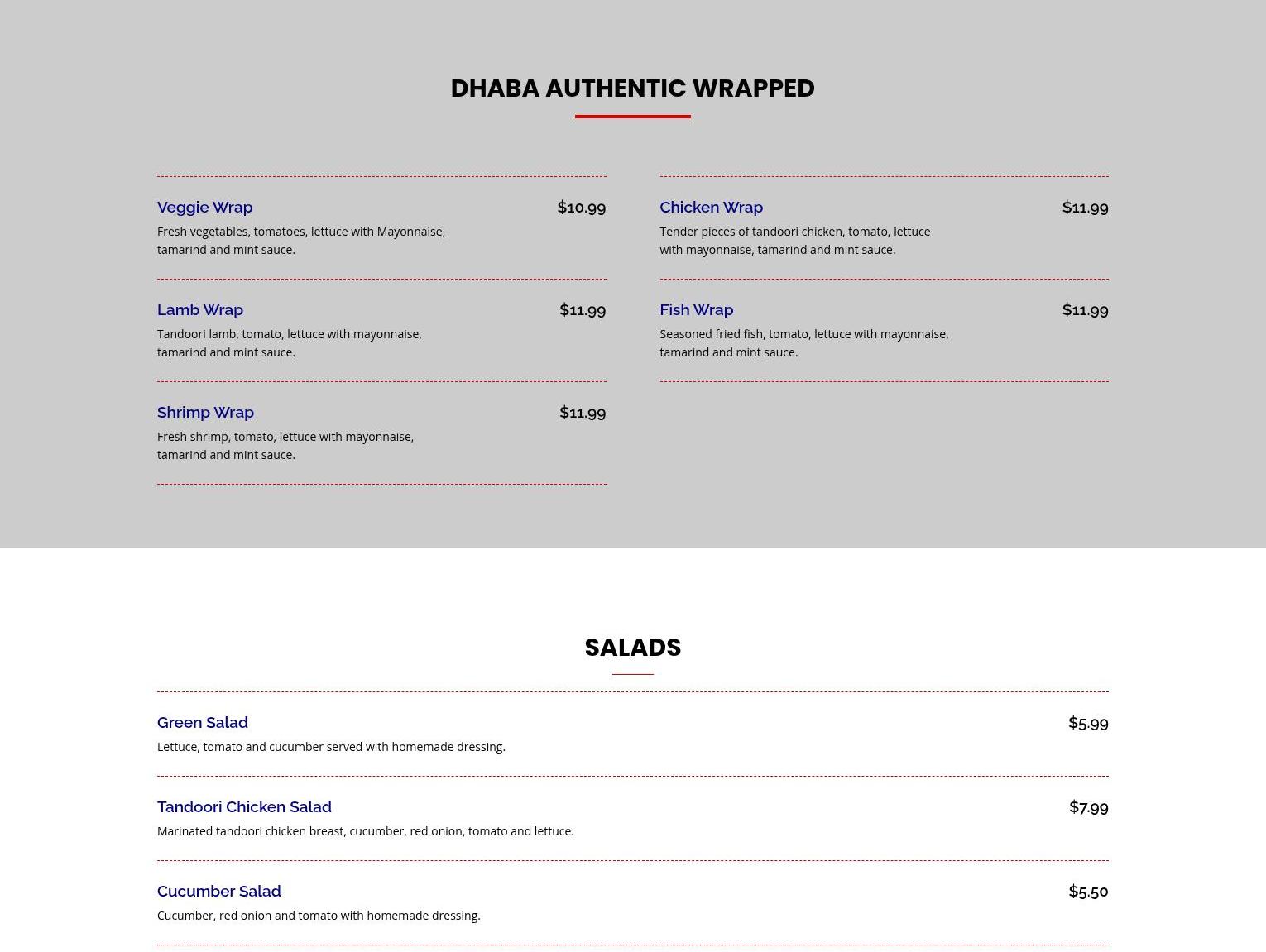Image resolution: width=1266 pixels, height=952 pixels.
Task: Click the "Seasoned fried fish" description text
Action: (x=803, y=343)
